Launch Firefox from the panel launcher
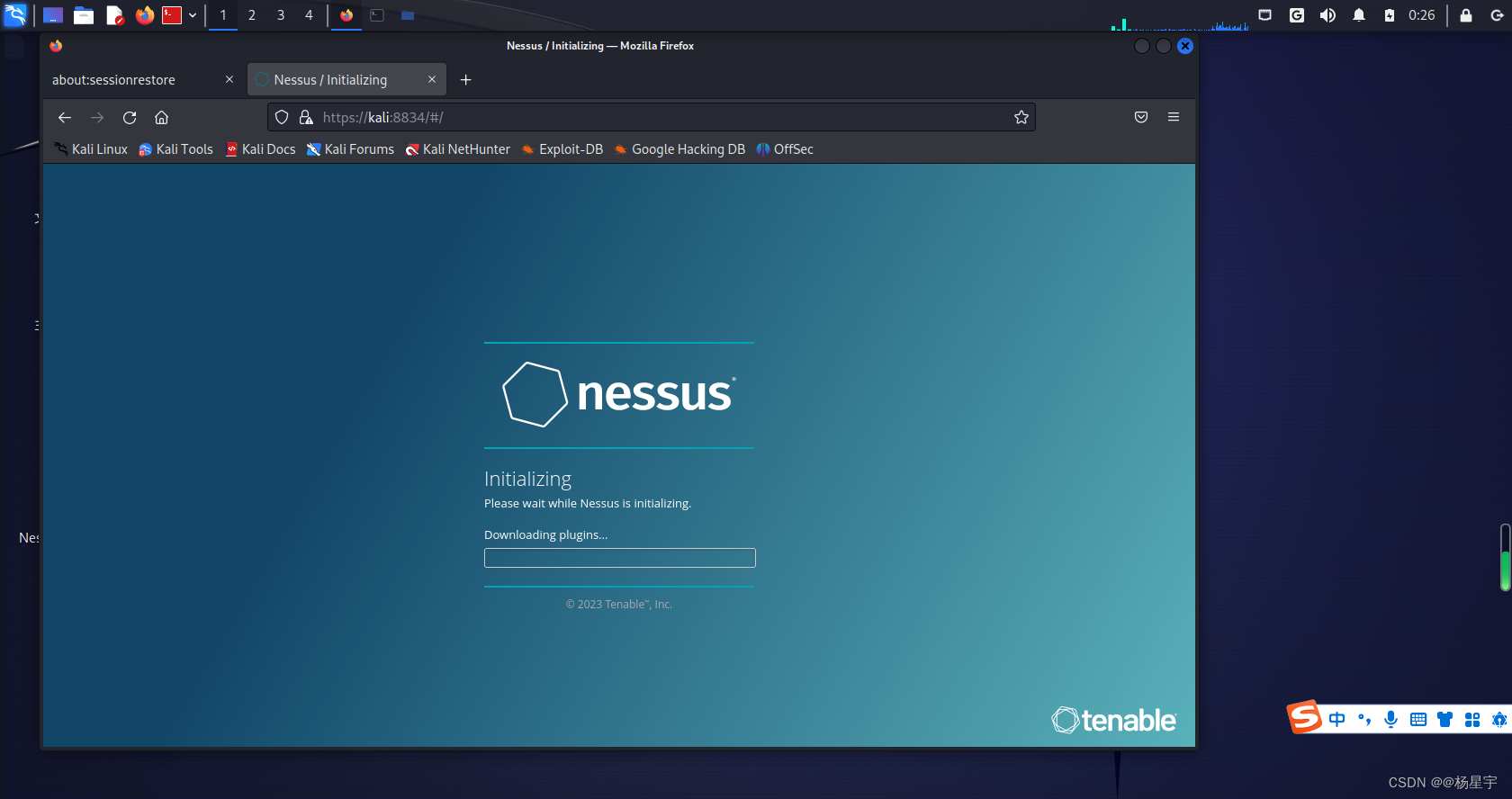 144,15
